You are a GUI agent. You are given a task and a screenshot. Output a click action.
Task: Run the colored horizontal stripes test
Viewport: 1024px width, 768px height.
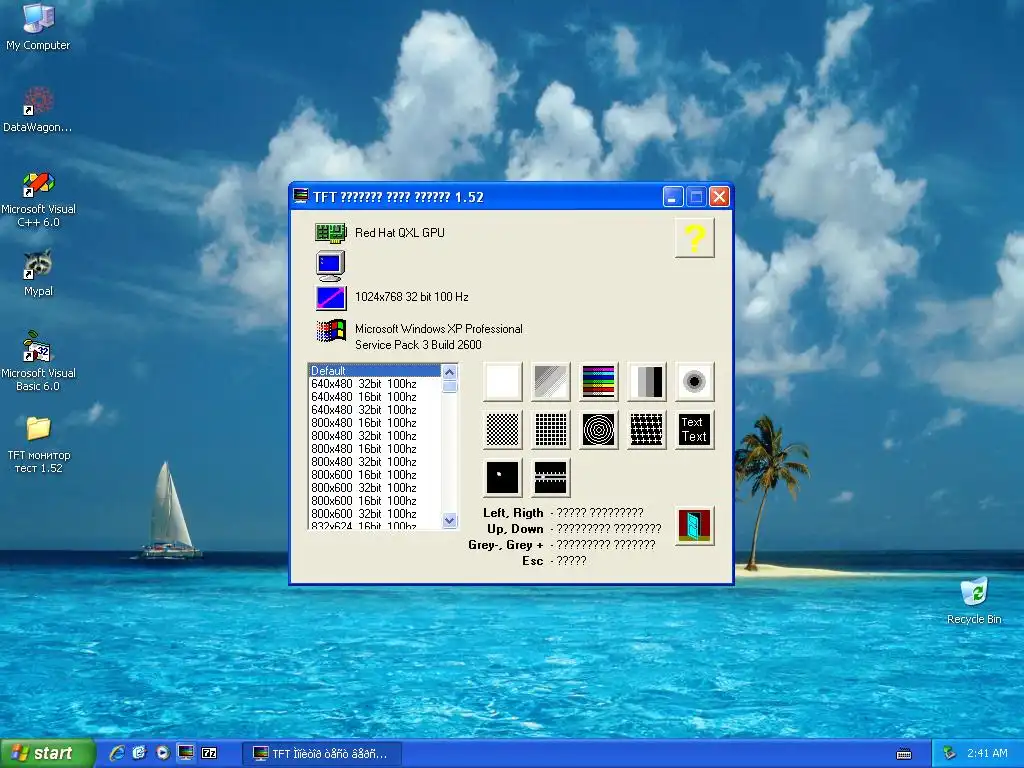tap(599, 381)
